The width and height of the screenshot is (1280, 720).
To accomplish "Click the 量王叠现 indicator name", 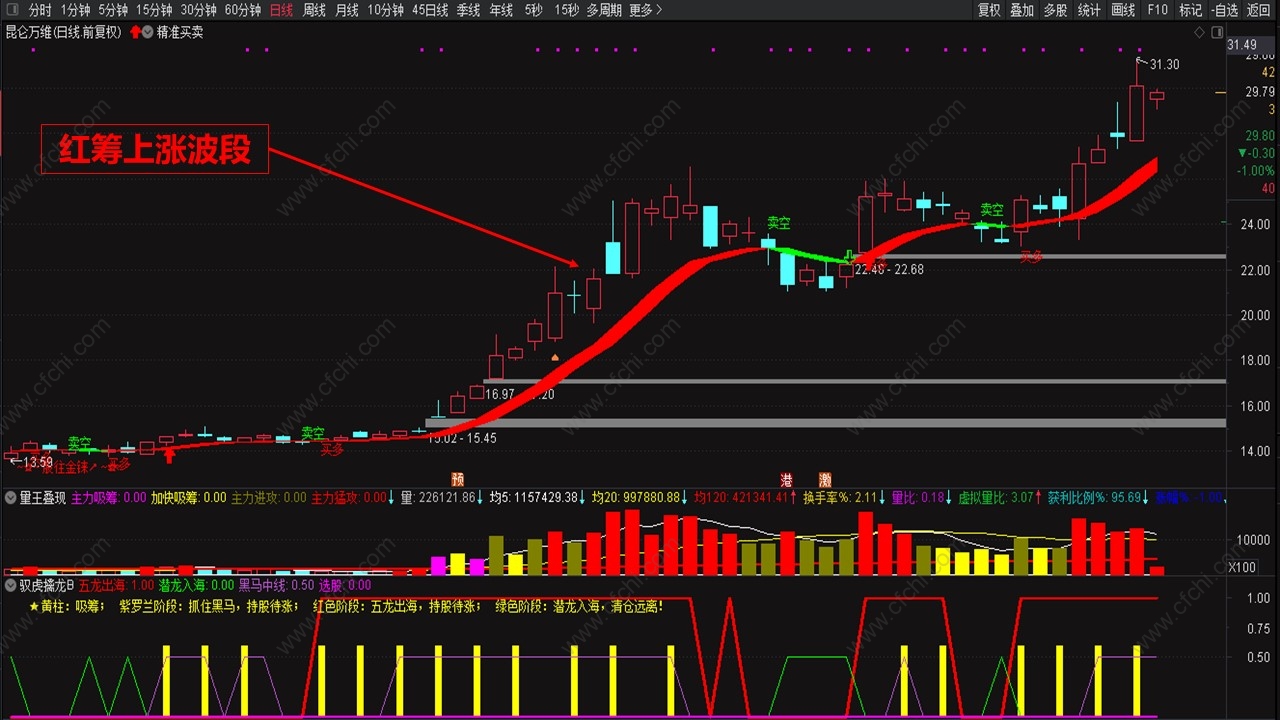I will (x=41, y=497).
